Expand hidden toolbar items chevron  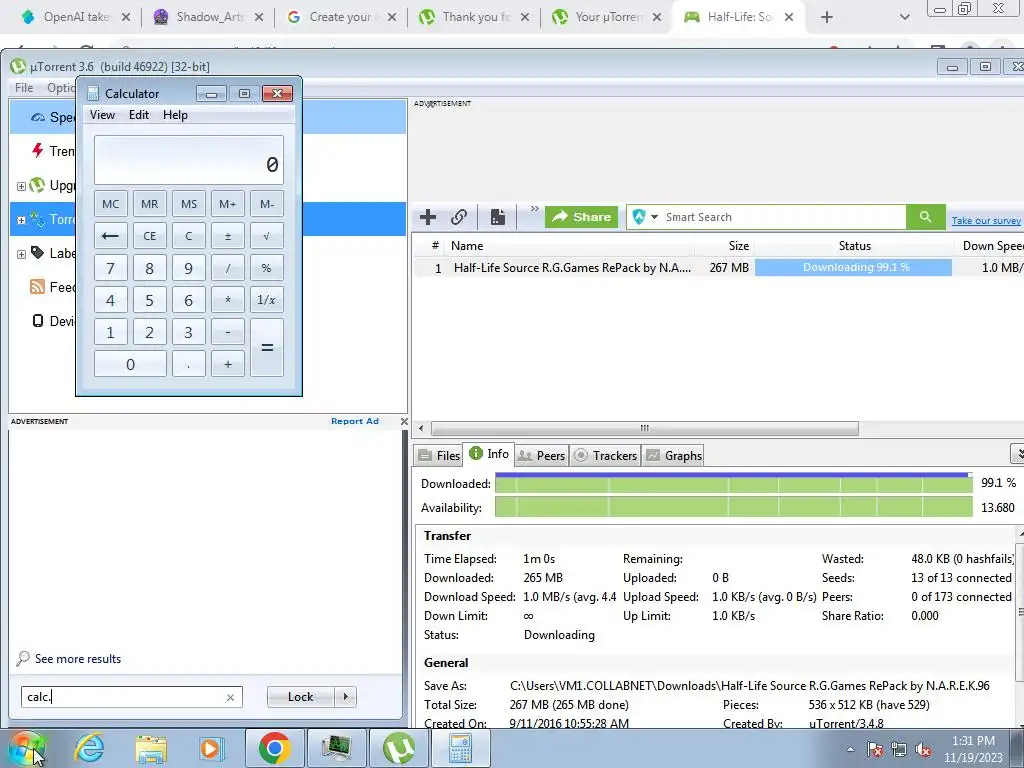point(534,209)
